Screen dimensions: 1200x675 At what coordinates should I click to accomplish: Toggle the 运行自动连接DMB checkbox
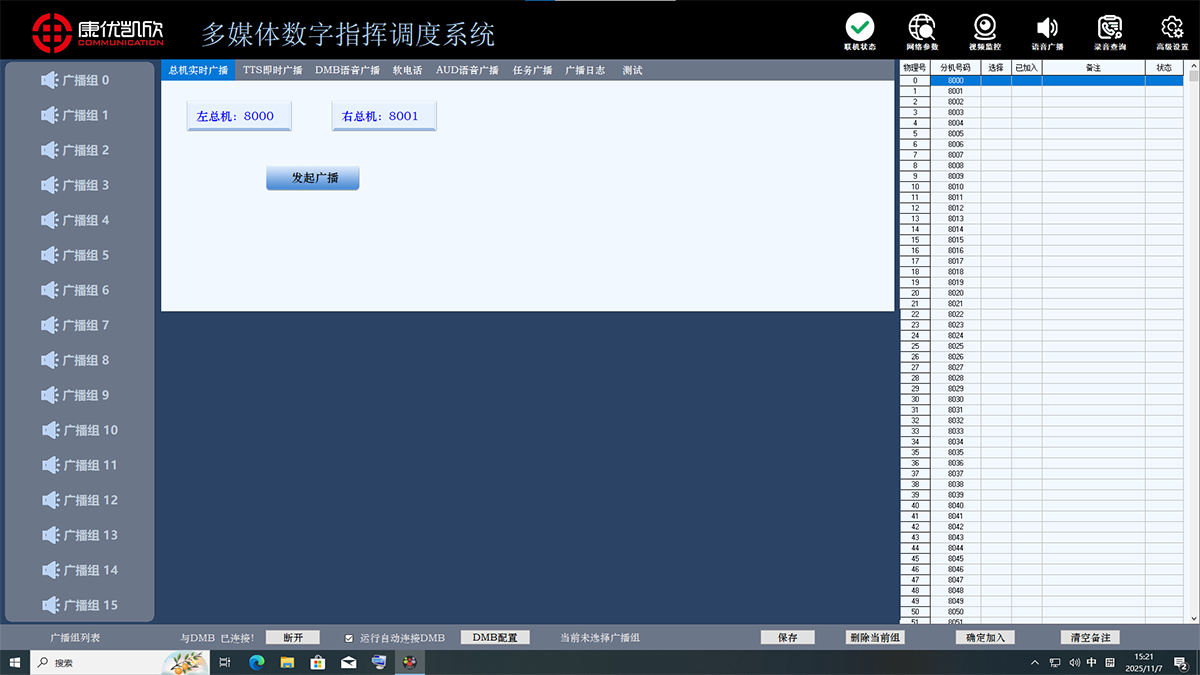coord(349,638)
